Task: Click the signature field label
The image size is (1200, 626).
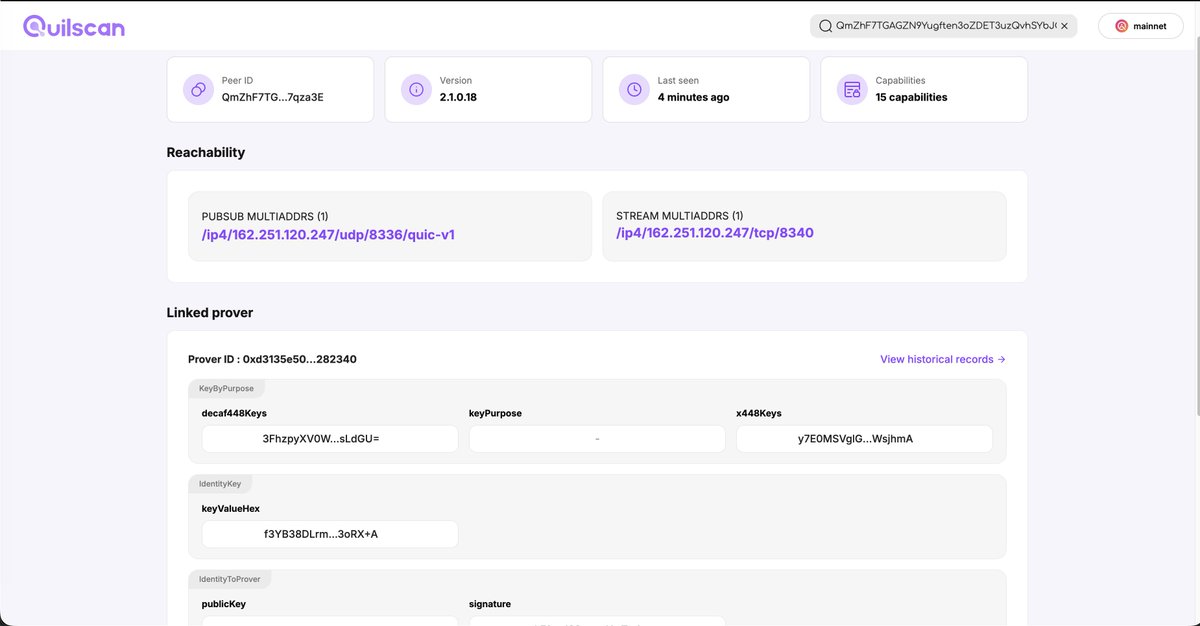Action: click(x=492, y=604)
